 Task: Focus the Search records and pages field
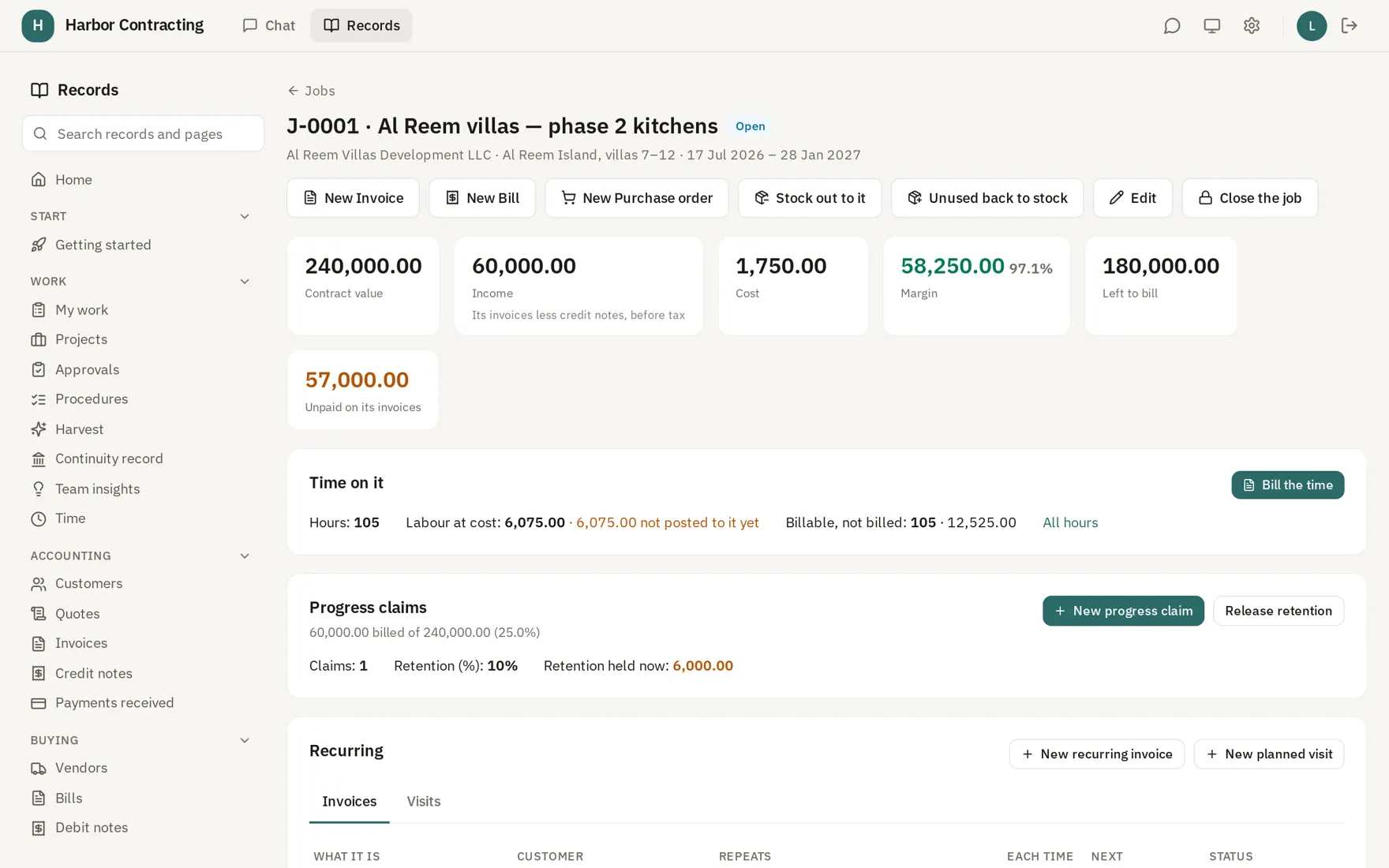pos(143,134)
